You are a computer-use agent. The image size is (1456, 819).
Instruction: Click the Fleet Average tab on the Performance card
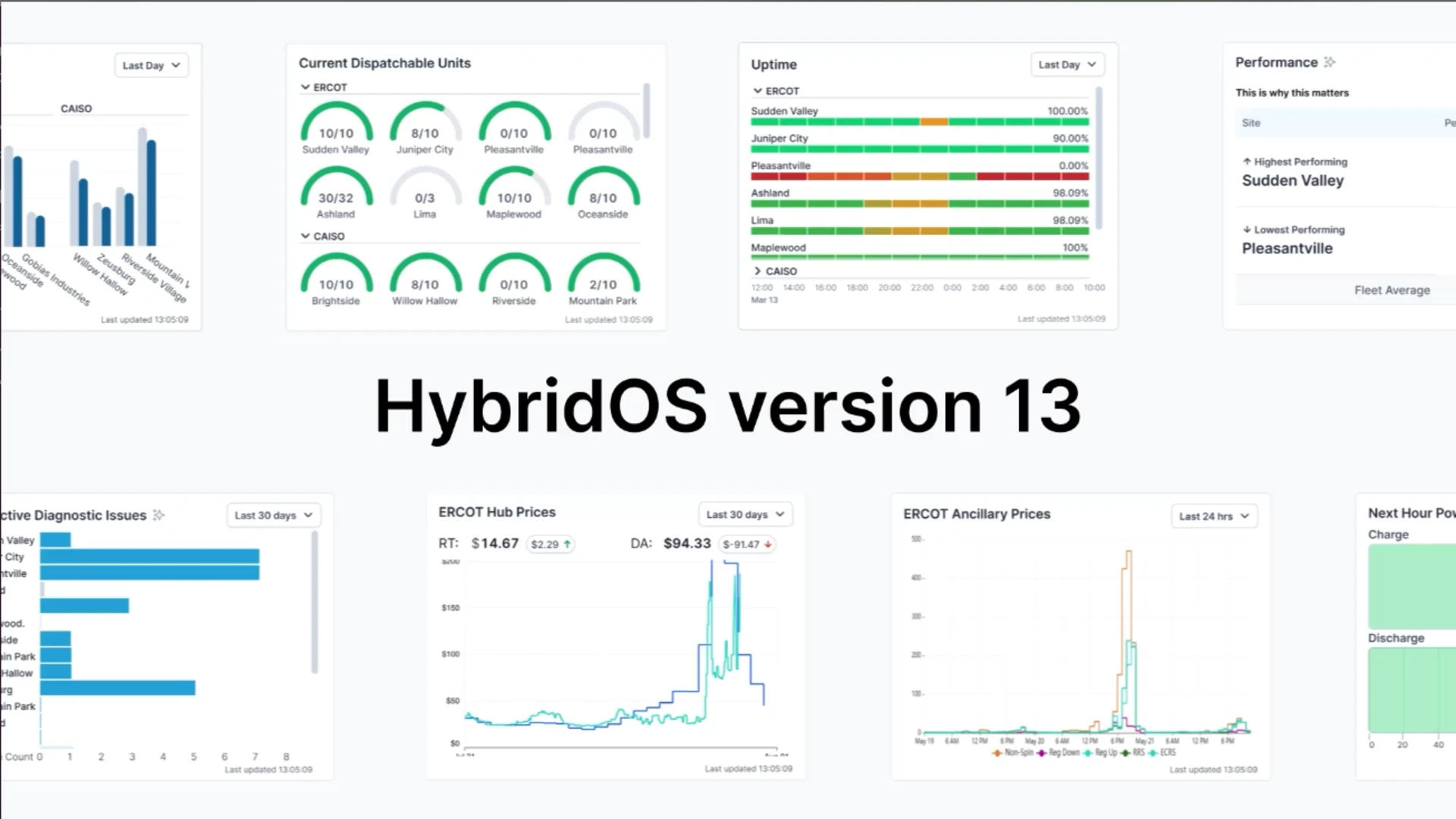(1393, 290)
